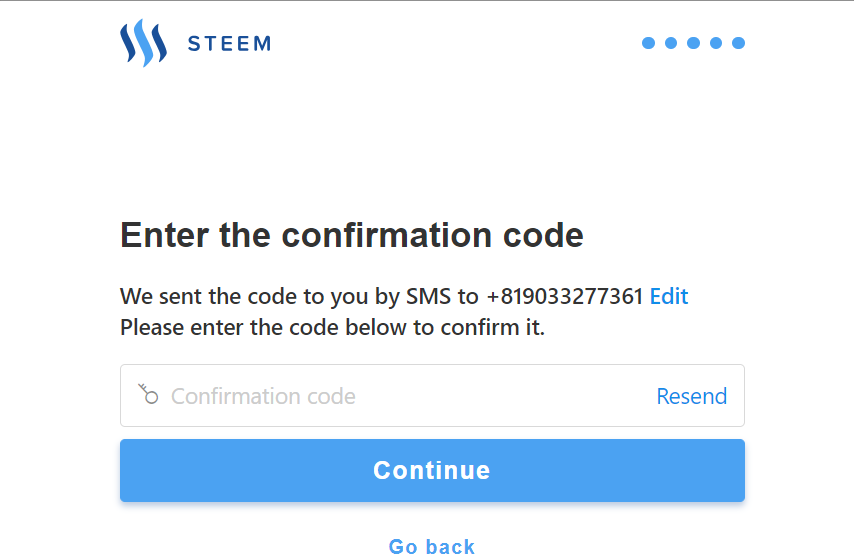Click the Edit link beside phone number

click(669, 296)
